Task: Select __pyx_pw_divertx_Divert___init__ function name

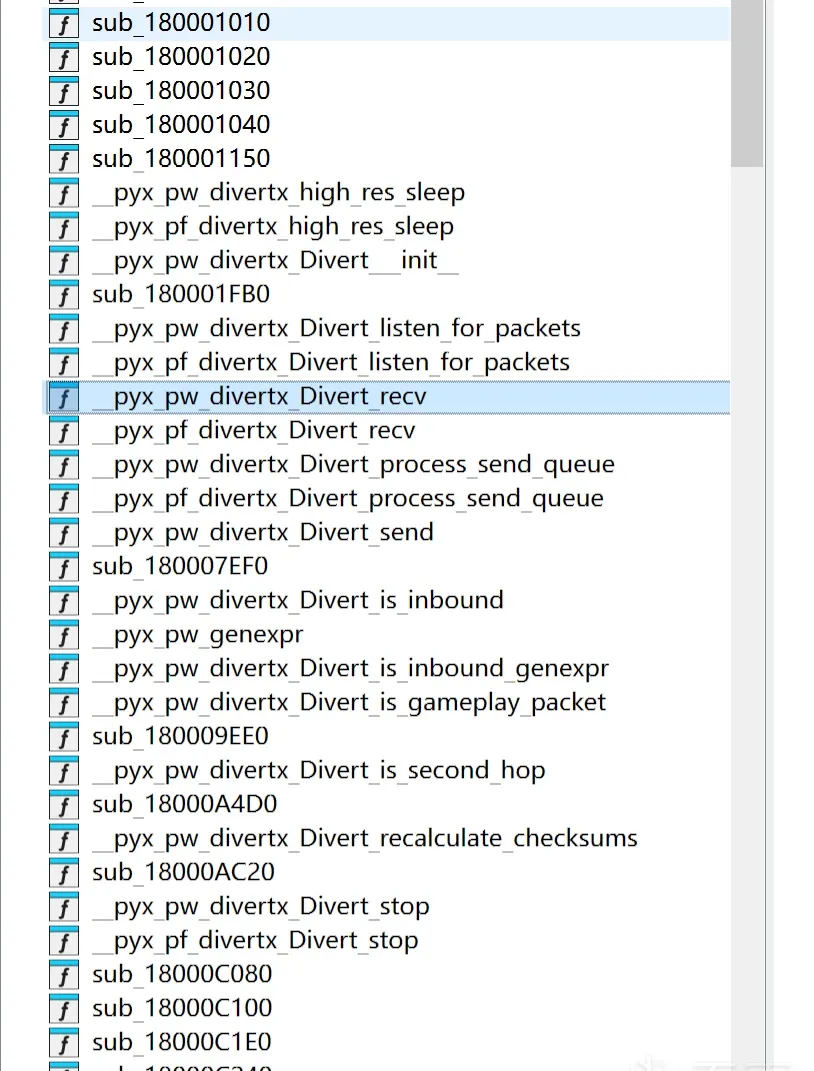Action: click(275, 260)
